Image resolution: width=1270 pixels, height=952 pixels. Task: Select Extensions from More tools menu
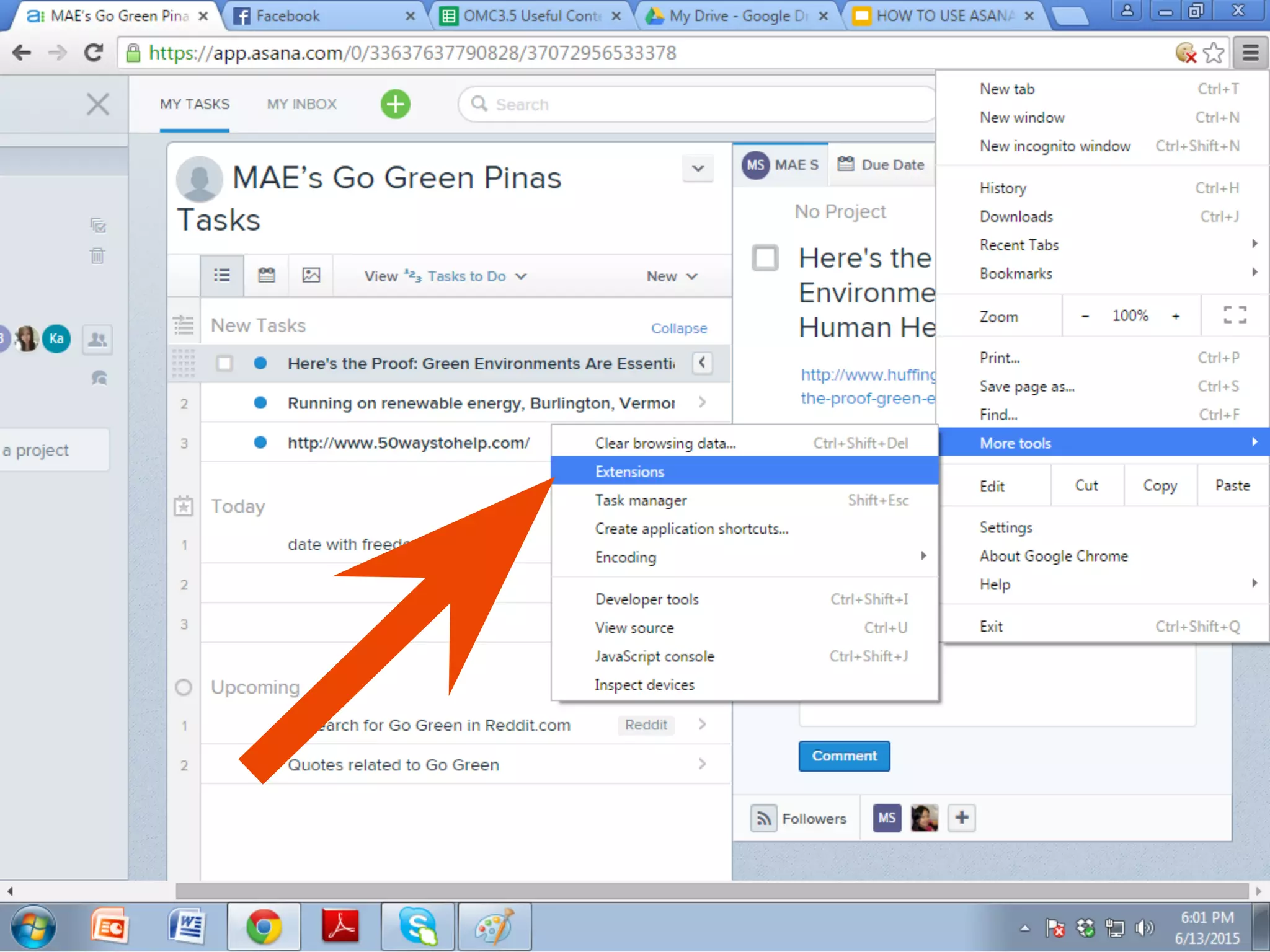click(630, 472)
